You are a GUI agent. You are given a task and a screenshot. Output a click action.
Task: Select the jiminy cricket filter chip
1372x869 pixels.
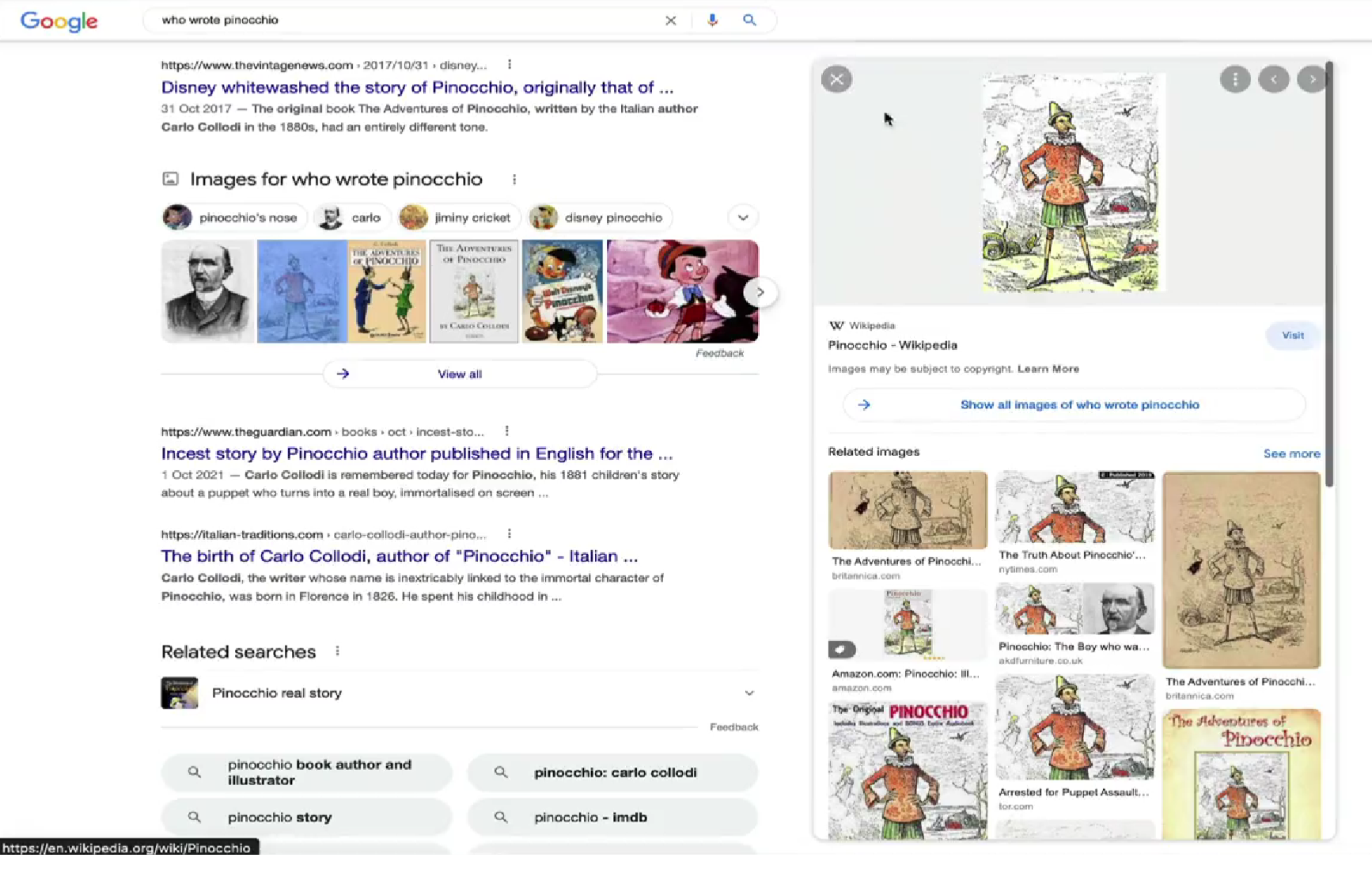[459, 218]
